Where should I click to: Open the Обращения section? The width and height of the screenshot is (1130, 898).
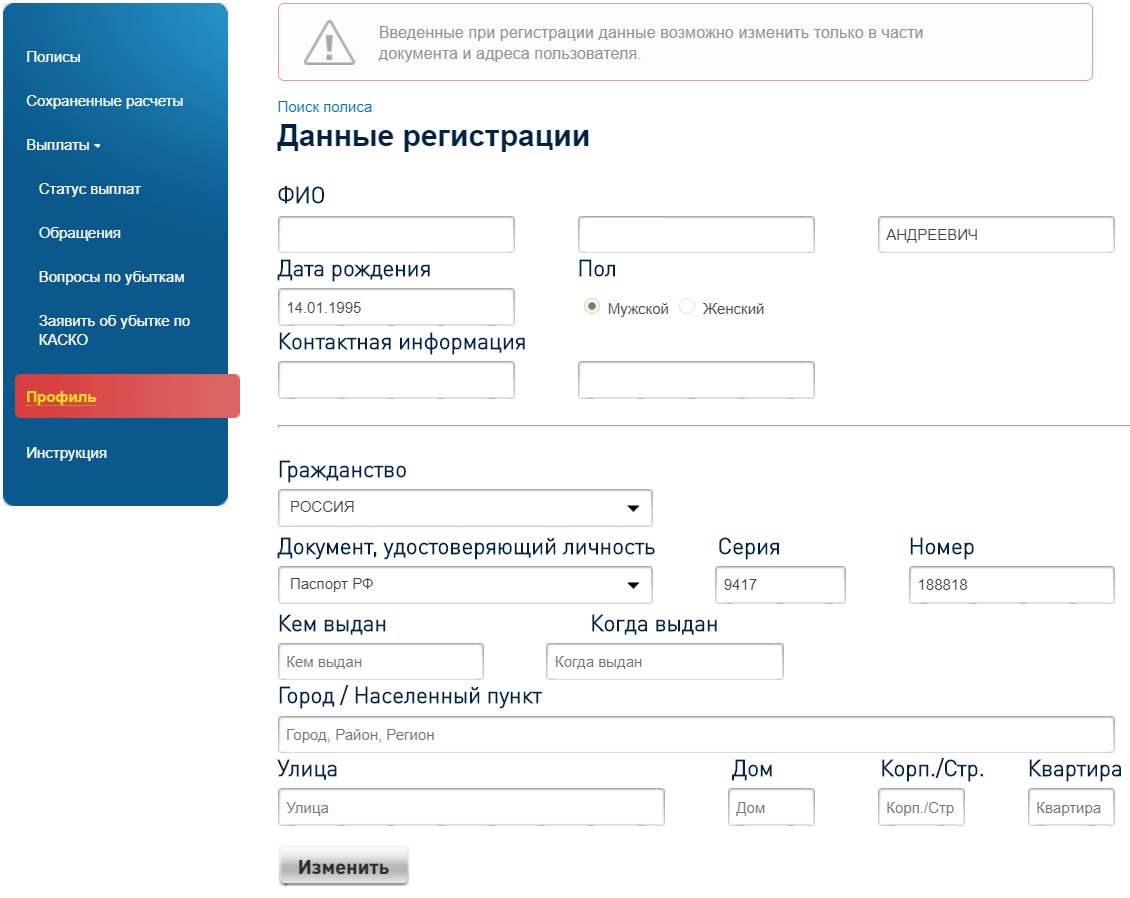tap(79, 233)
